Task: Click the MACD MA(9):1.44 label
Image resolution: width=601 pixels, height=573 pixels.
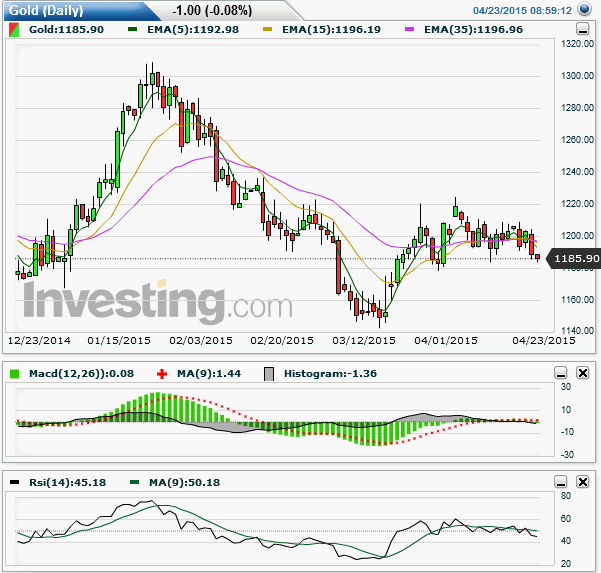Action: tap(209, 373)
